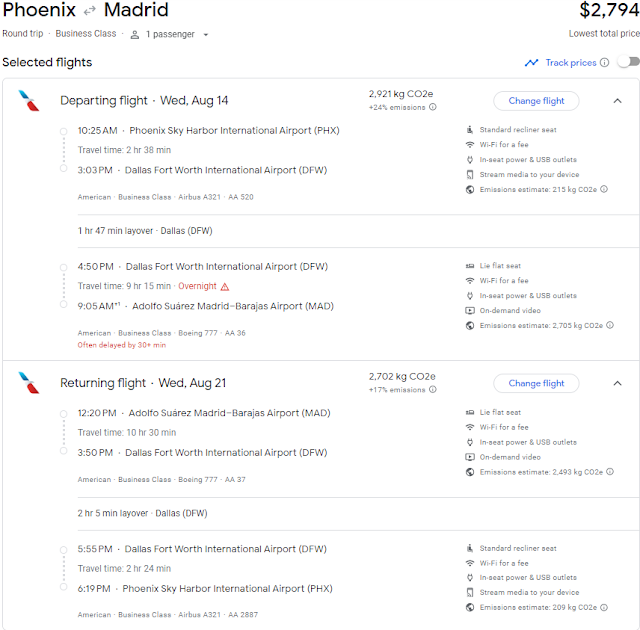Click info icon beside +17% emissions
Screen dimensions: 640x630
433,390
